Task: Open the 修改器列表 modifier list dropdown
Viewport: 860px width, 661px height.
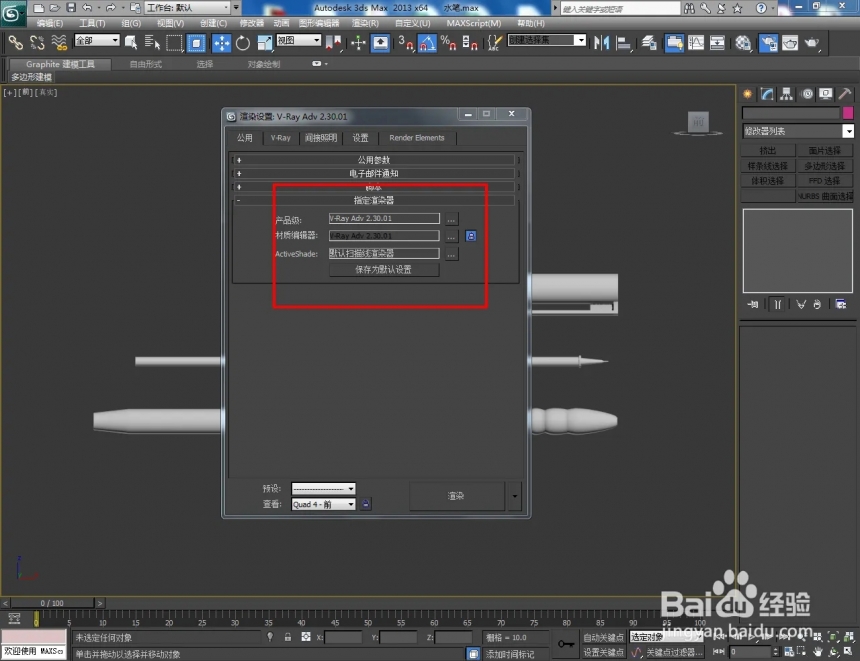Action: pos(848,131)
